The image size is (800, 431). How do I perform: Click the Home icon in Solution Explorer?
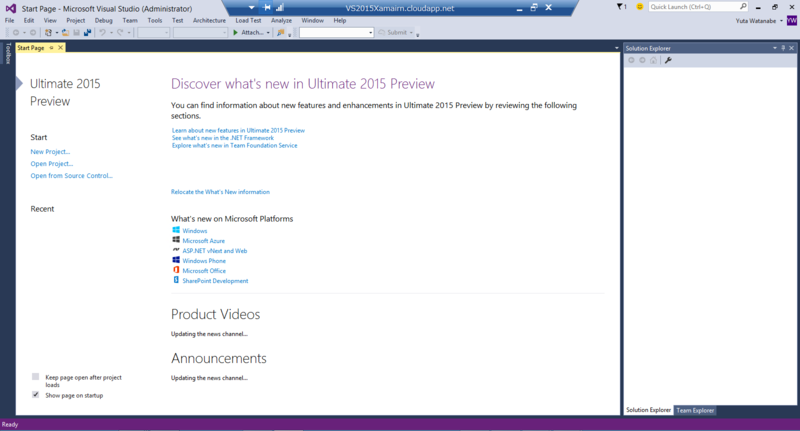coord(653,60)
